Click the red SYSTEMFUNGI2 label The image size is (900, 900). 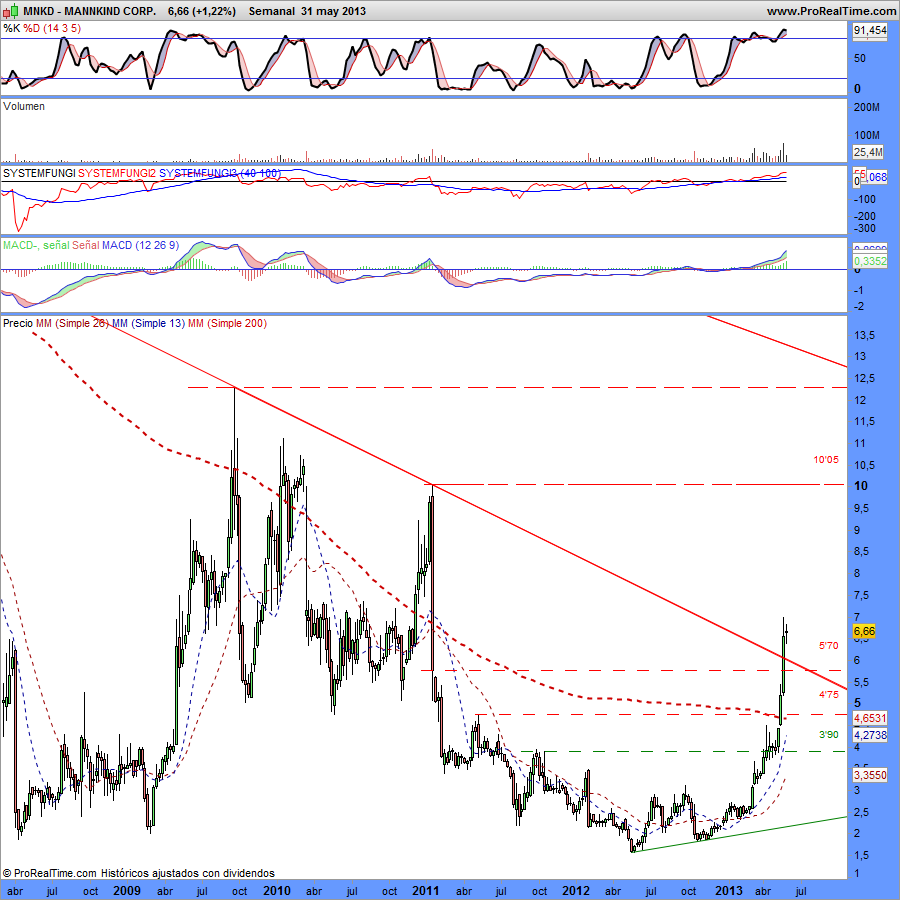[x=117, y=173]
